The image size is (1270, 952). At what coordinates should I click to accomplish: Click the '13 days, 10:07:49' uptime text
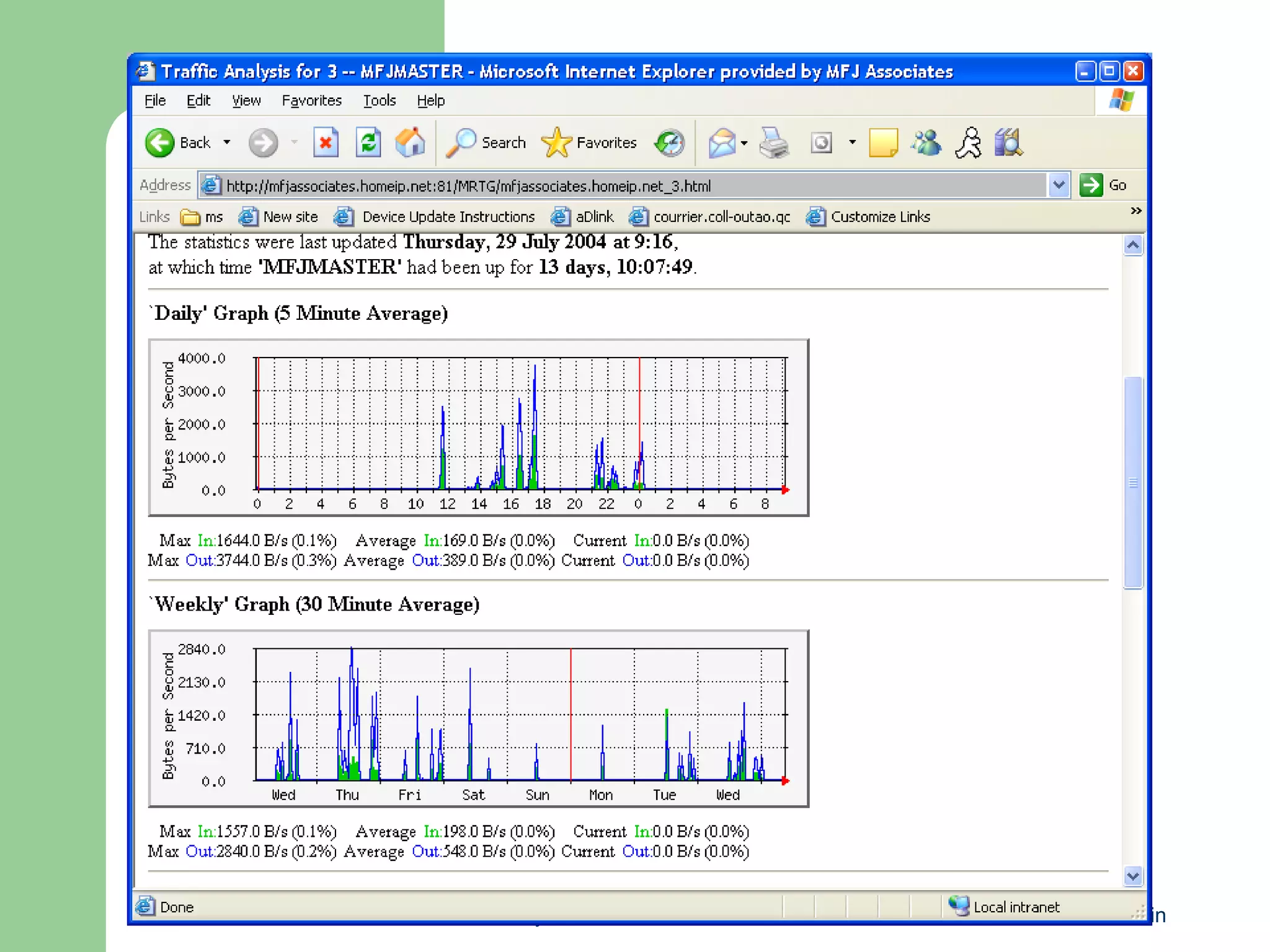click(615, 267)
